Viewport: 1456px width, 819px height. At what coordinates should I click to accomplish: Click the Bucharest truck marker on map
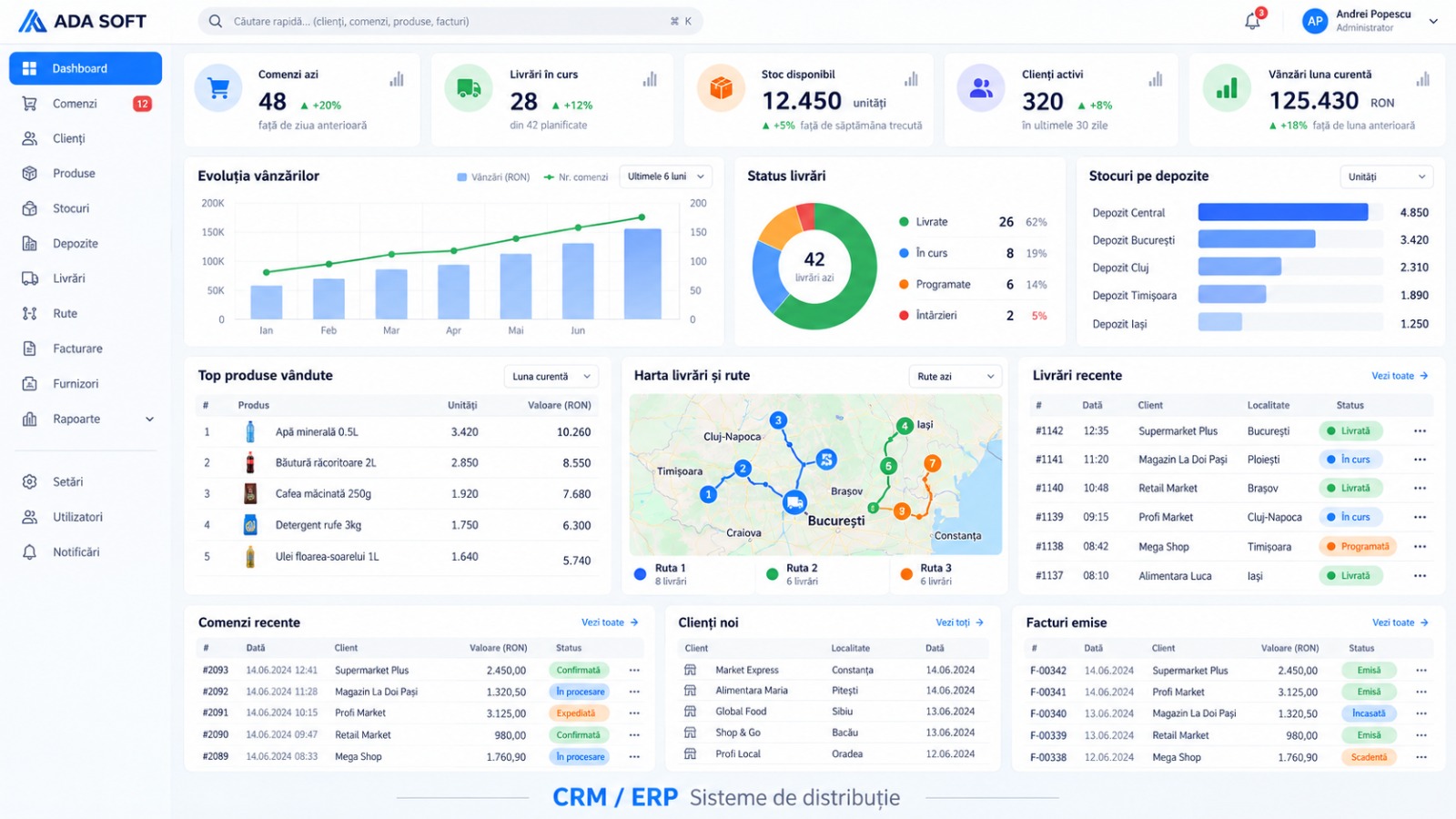(794, 502)
